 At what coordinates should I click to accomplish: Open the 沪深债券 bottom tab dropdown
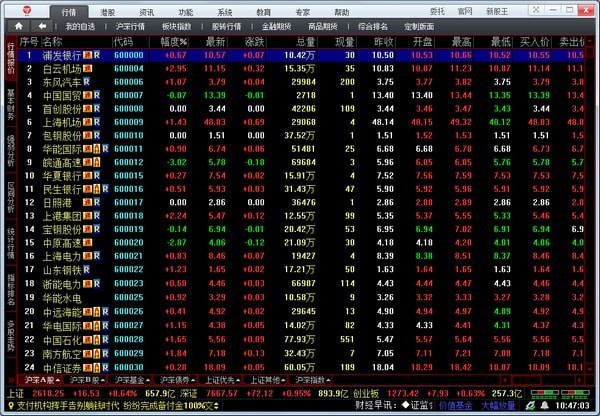click(x=193, y=380)
